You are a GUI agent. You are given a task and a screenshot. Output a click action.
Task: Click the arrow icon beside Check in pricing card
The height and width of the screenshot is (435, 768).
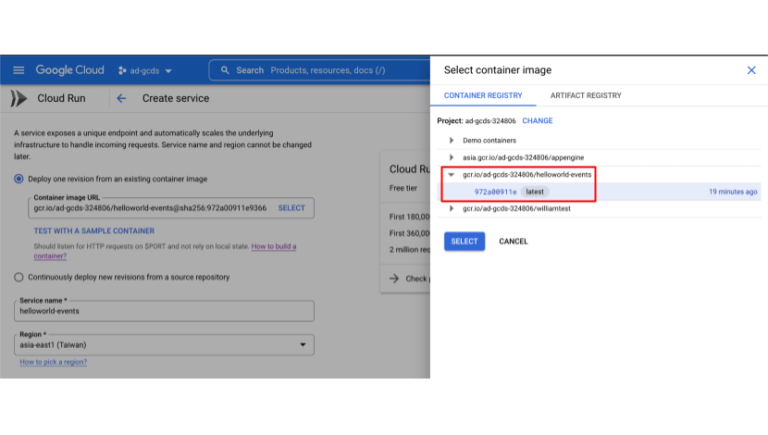[394, 279]
